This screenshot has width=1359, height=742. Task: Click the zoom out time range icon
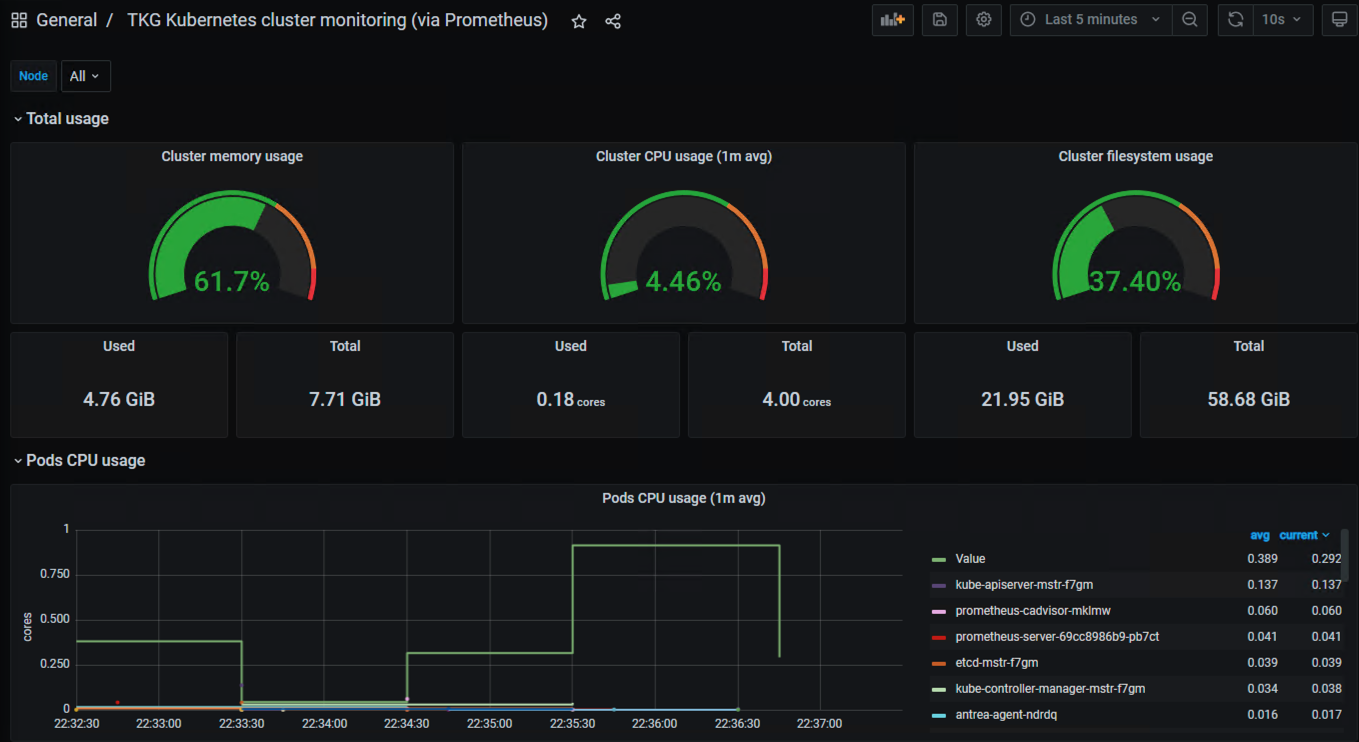1189,20
